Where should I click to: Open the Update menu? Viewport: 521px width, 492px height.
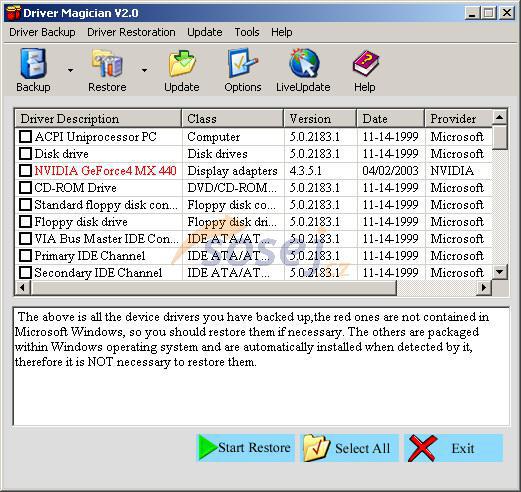pyautogui.click(x=205, y=32)
